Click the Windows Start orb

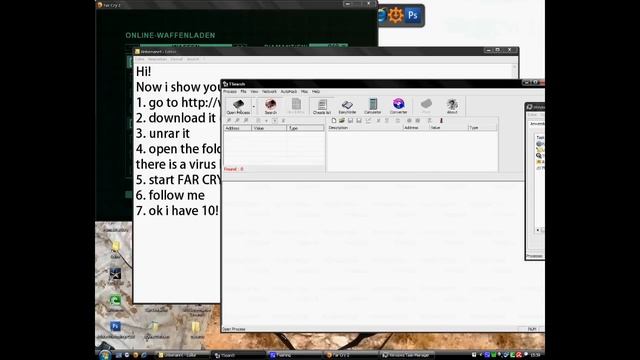105,355
